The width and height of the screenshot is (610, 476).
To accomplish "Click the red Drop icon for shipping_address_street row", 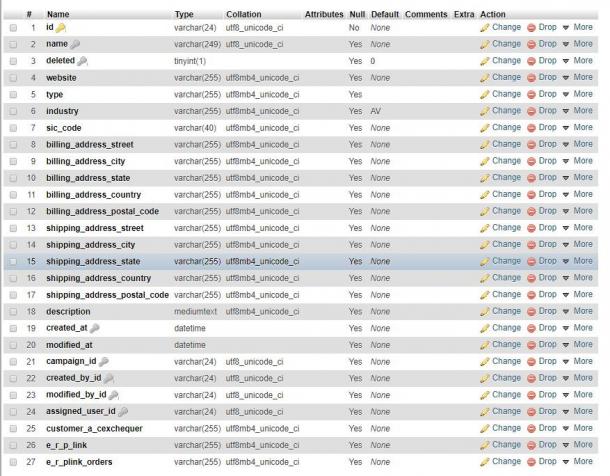I will (x=531, y=228).
